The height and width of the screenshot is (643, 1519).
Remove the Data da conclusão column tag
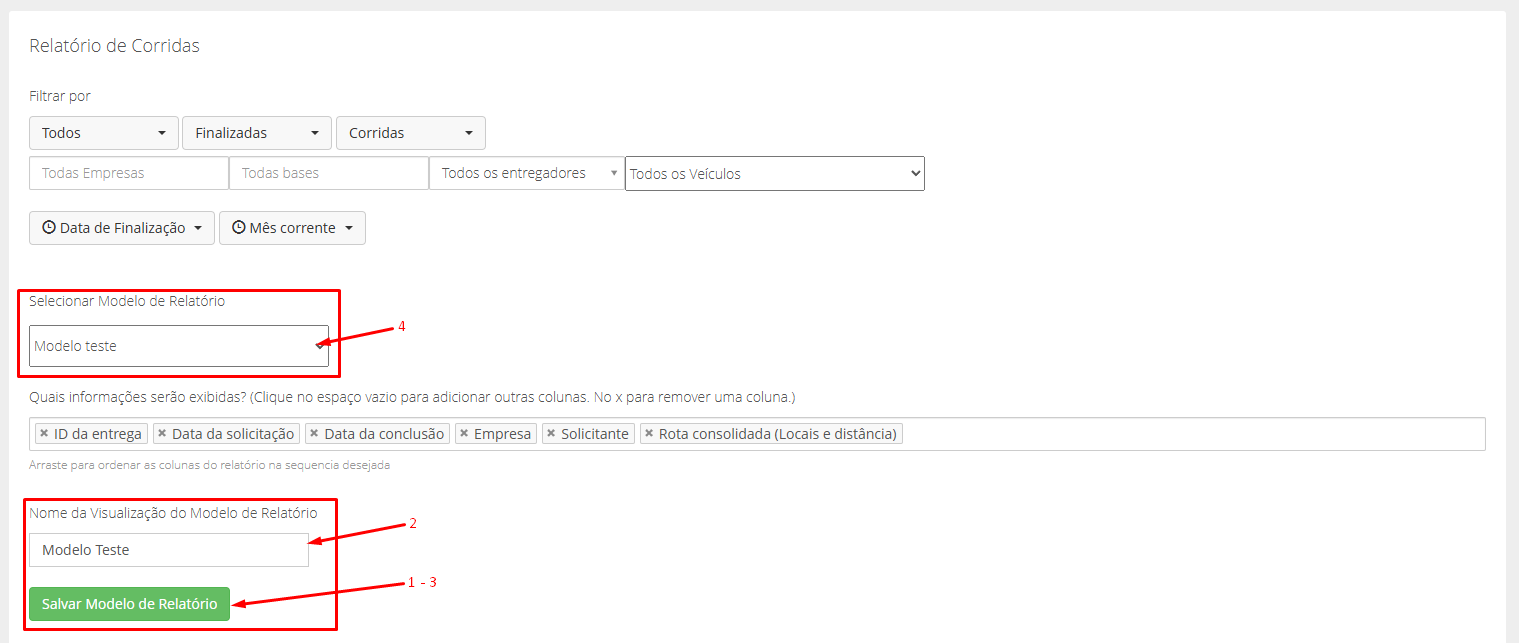(x=314, y=434)
